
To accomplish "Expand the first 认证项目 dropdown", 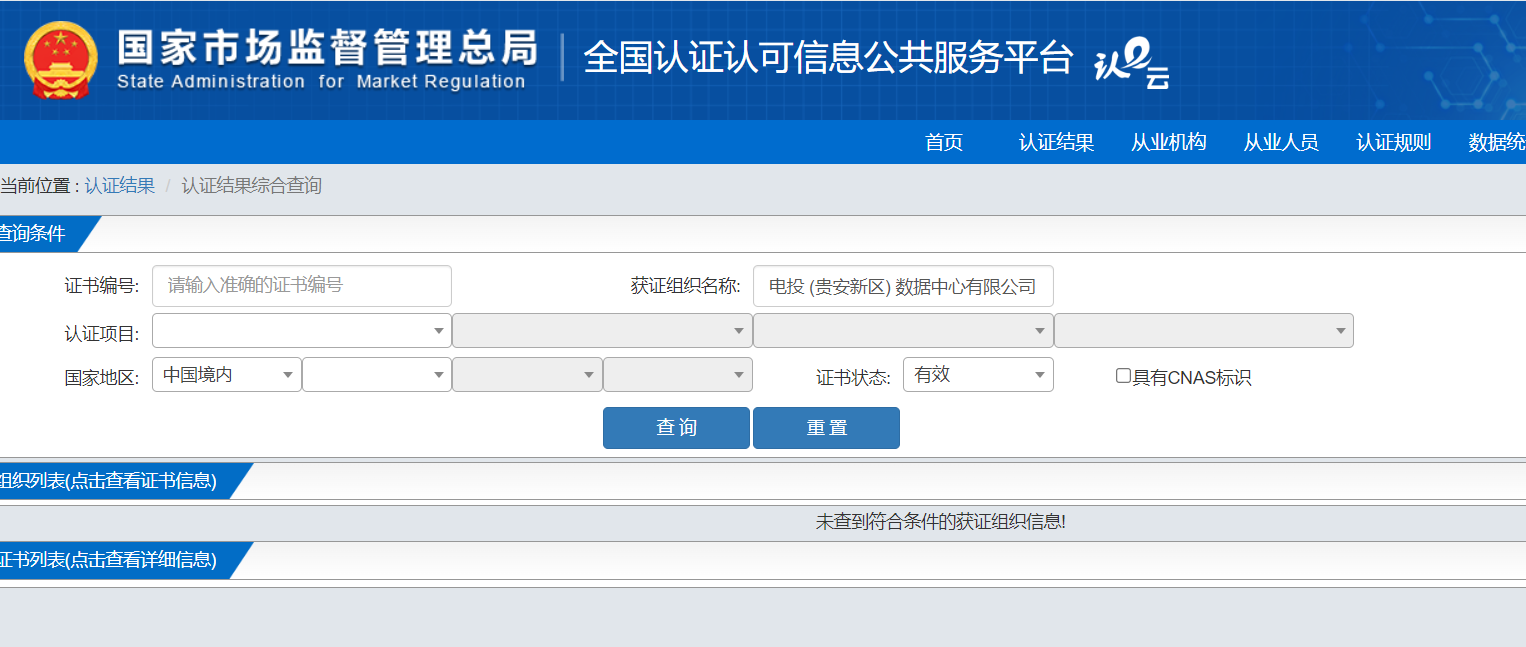I will click(x=302, y=331).
